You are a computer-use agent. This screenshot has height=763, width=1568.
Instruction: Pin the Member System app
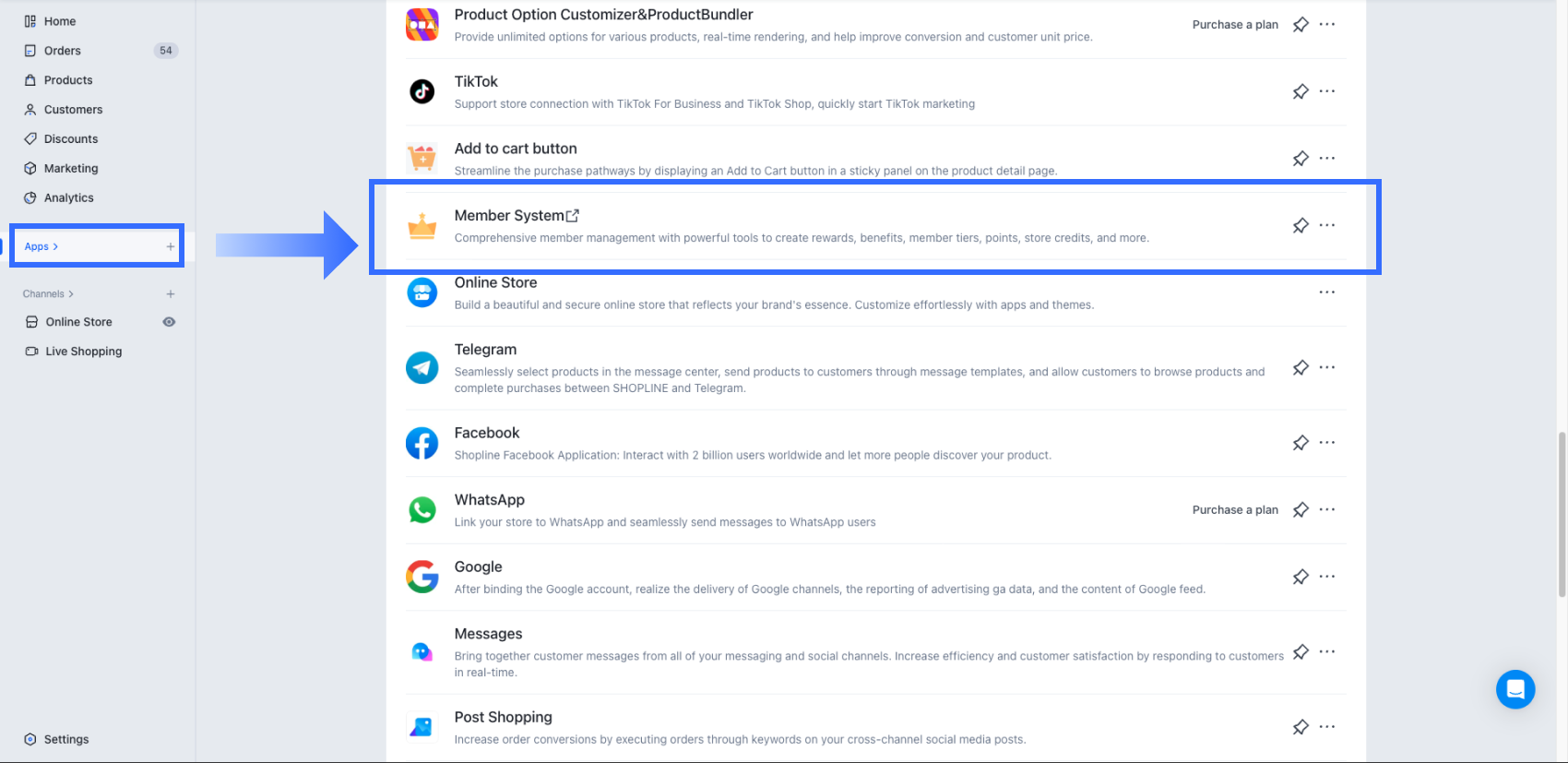(1301, 225)
